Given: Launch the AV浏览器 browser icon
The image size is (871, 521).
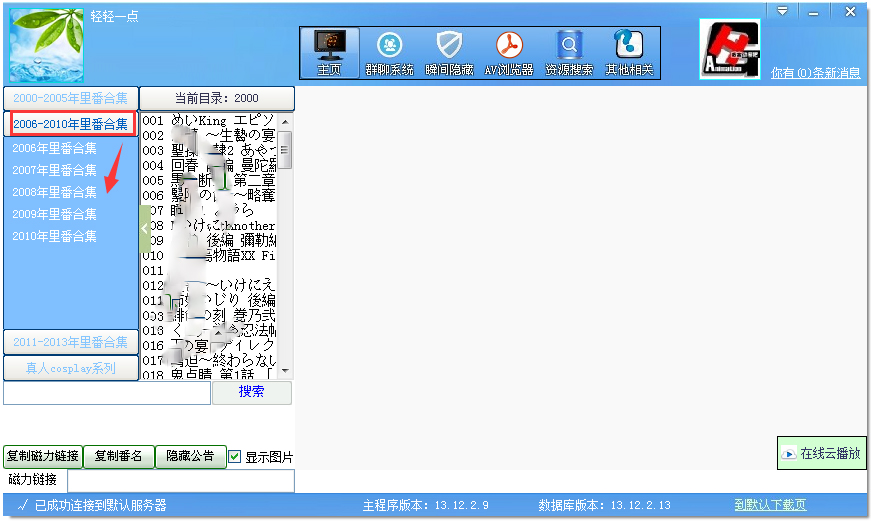Looking at the screenshot, I should (x=509, y=53).
